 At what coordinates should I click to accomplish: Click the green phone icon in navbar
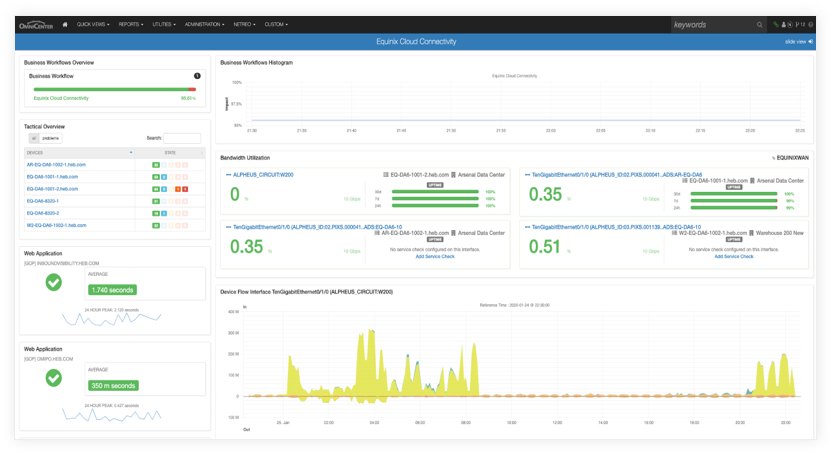coord(774,24)
